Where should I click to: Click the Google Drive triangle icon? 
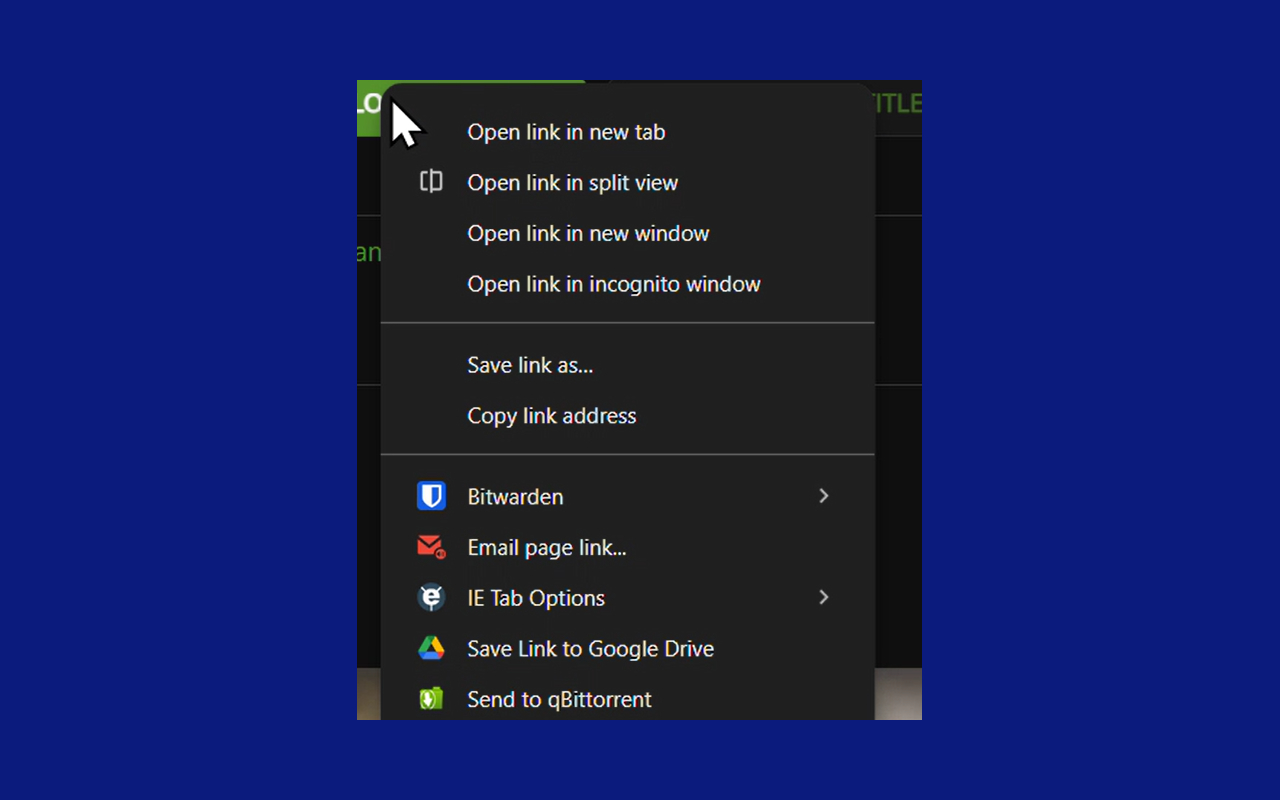point(431,648)
